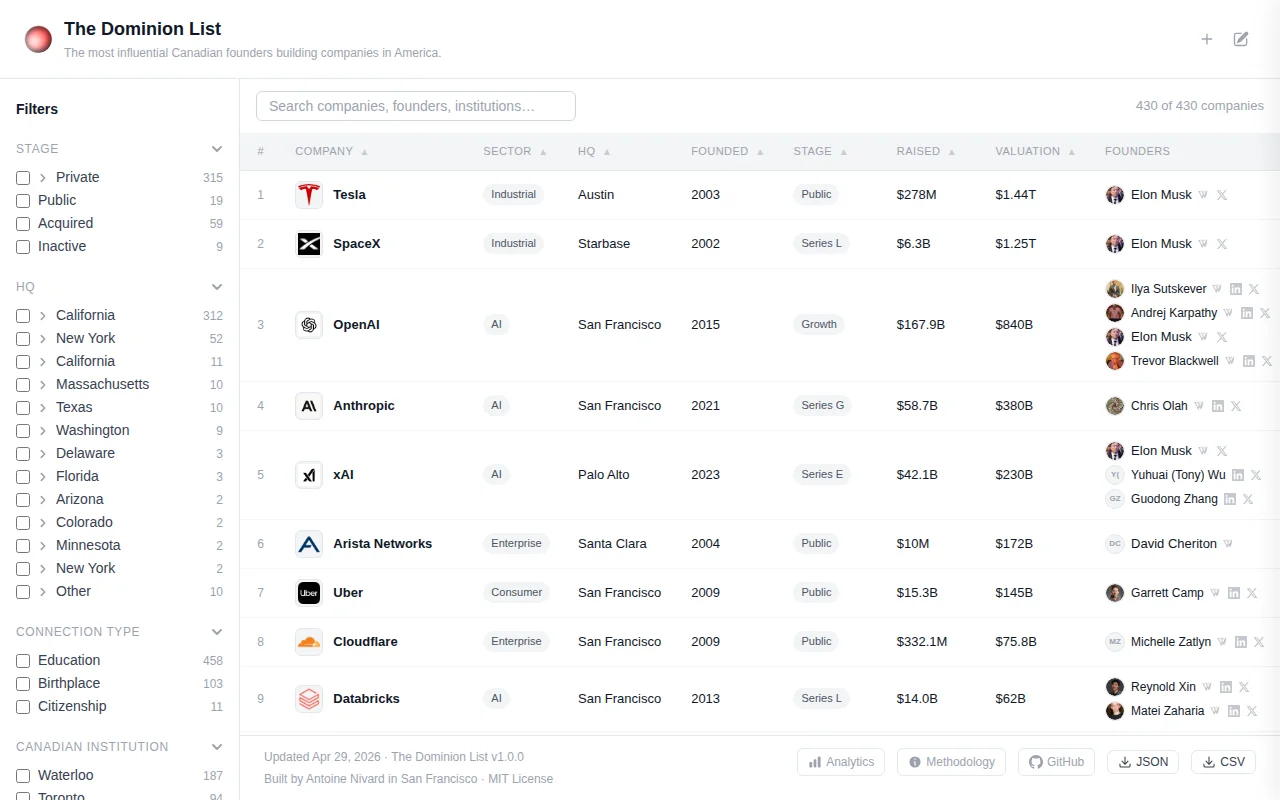The width and height of the screenshot is (1280, 800).
Task: Expand the Washington HQ chevron
Action: [x=43, y=431]
